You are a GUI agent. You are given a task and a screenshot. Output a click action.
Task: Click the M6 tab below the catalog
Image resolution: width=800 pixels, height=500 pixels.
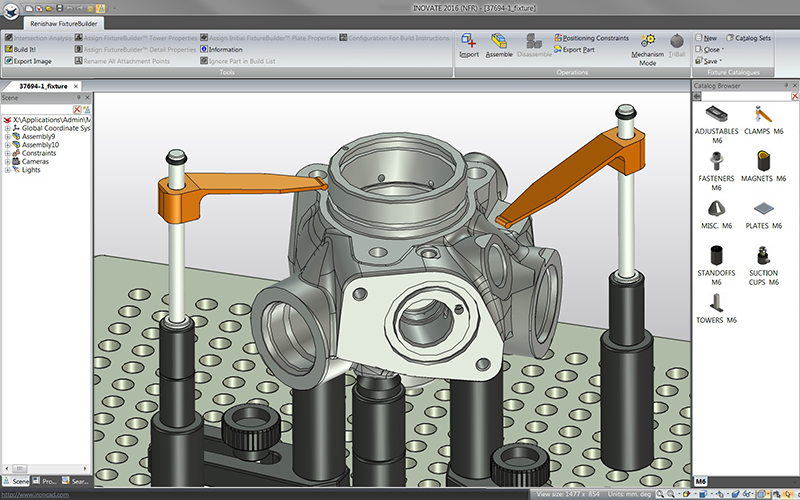(x=702, y=482)
